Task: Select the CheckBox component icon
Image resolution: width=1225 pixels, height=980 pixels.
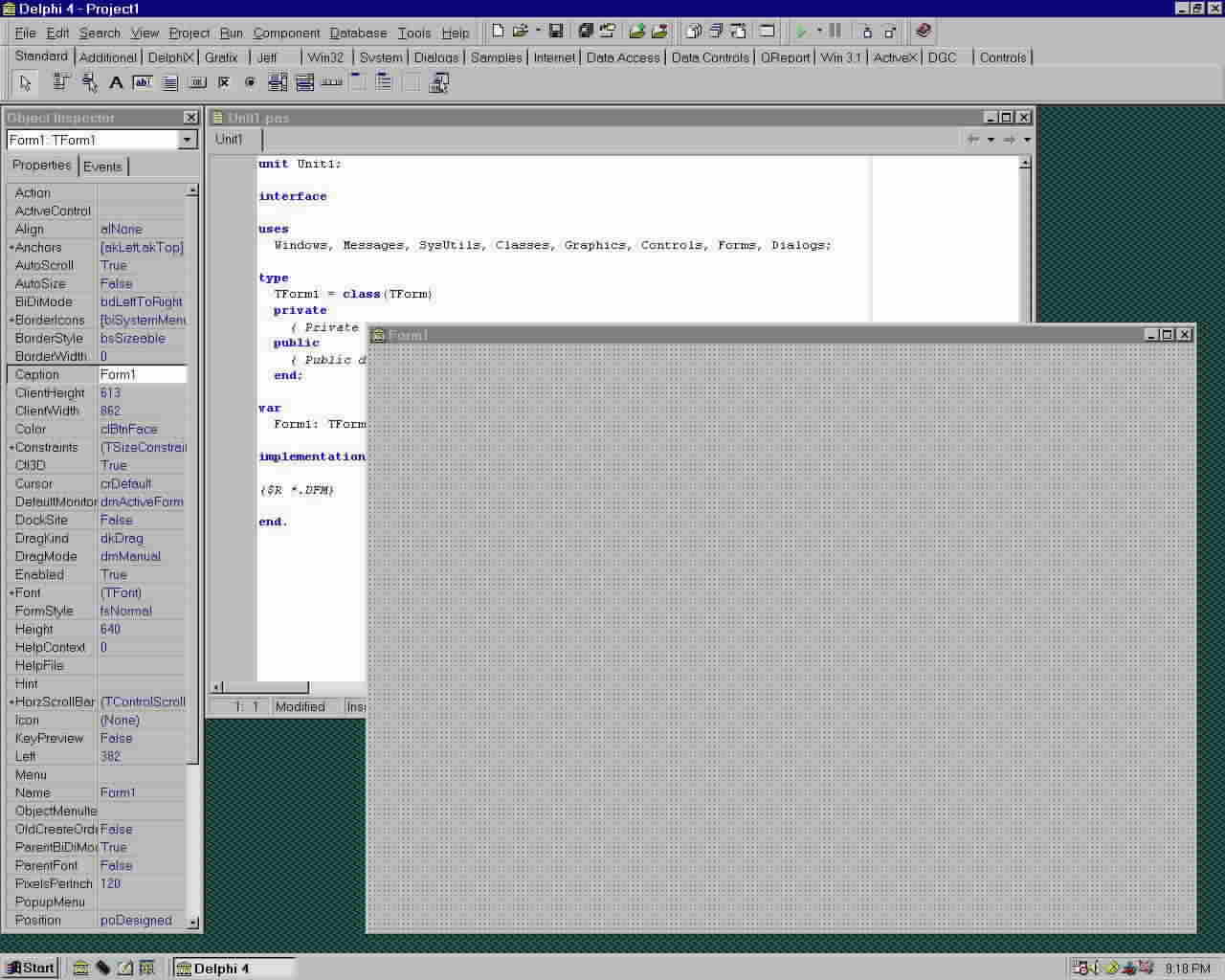Action: pyautogui.click(x=224, y=82)
